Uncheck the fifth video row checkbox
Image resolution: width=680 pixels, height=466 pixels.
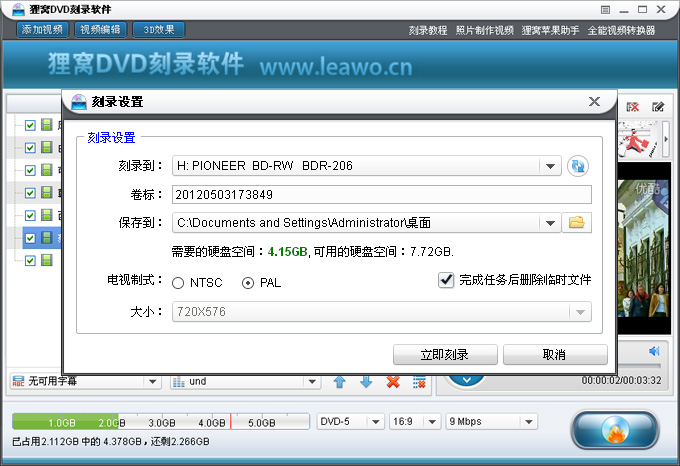[30, 215]
